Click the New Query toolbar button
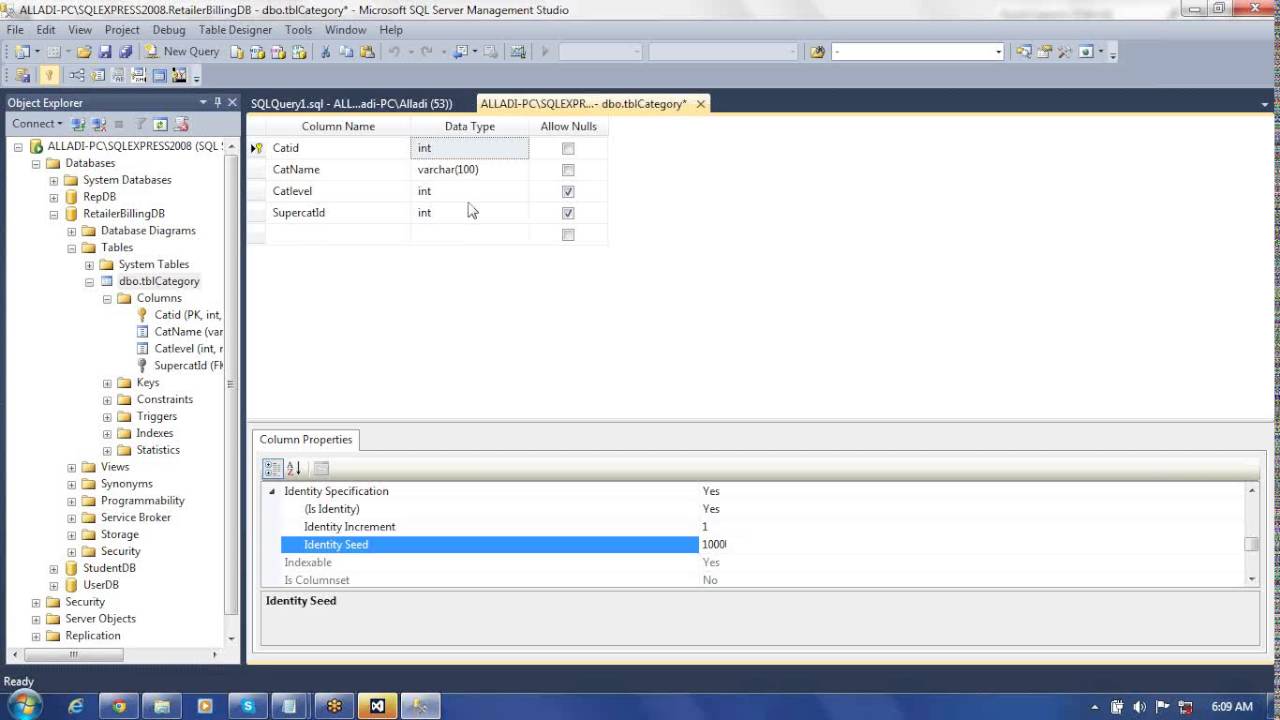 point(183,51)
